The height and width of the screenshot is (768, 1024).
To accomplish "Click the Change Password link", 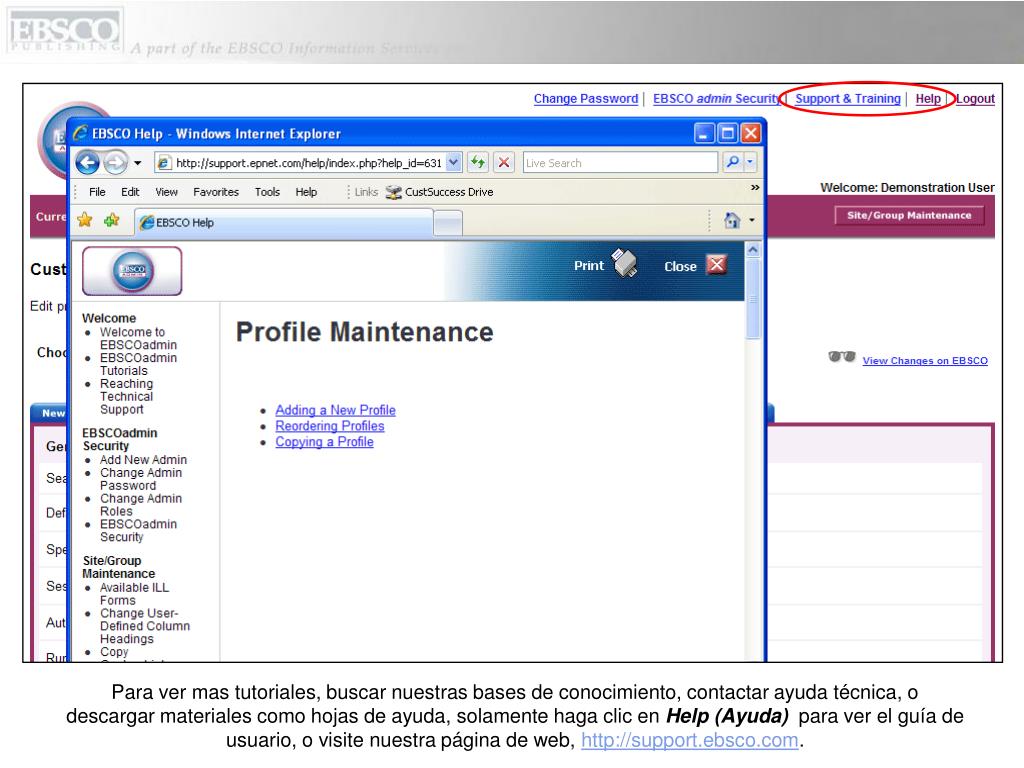I will (586, 99).
